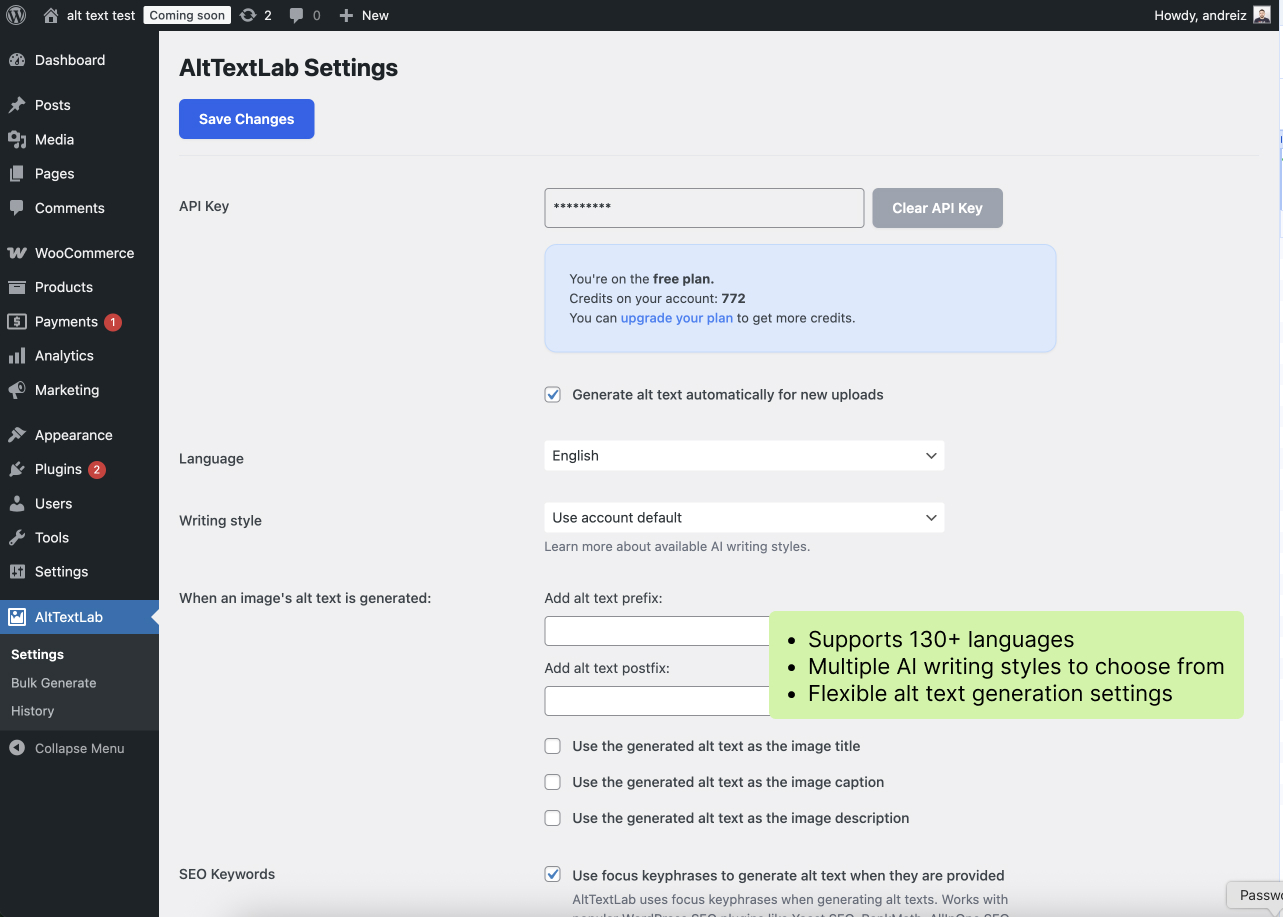Screen dimensions: 1283x917
Task: Click the Posts pushpin icon
Action: tap(17, 105)
